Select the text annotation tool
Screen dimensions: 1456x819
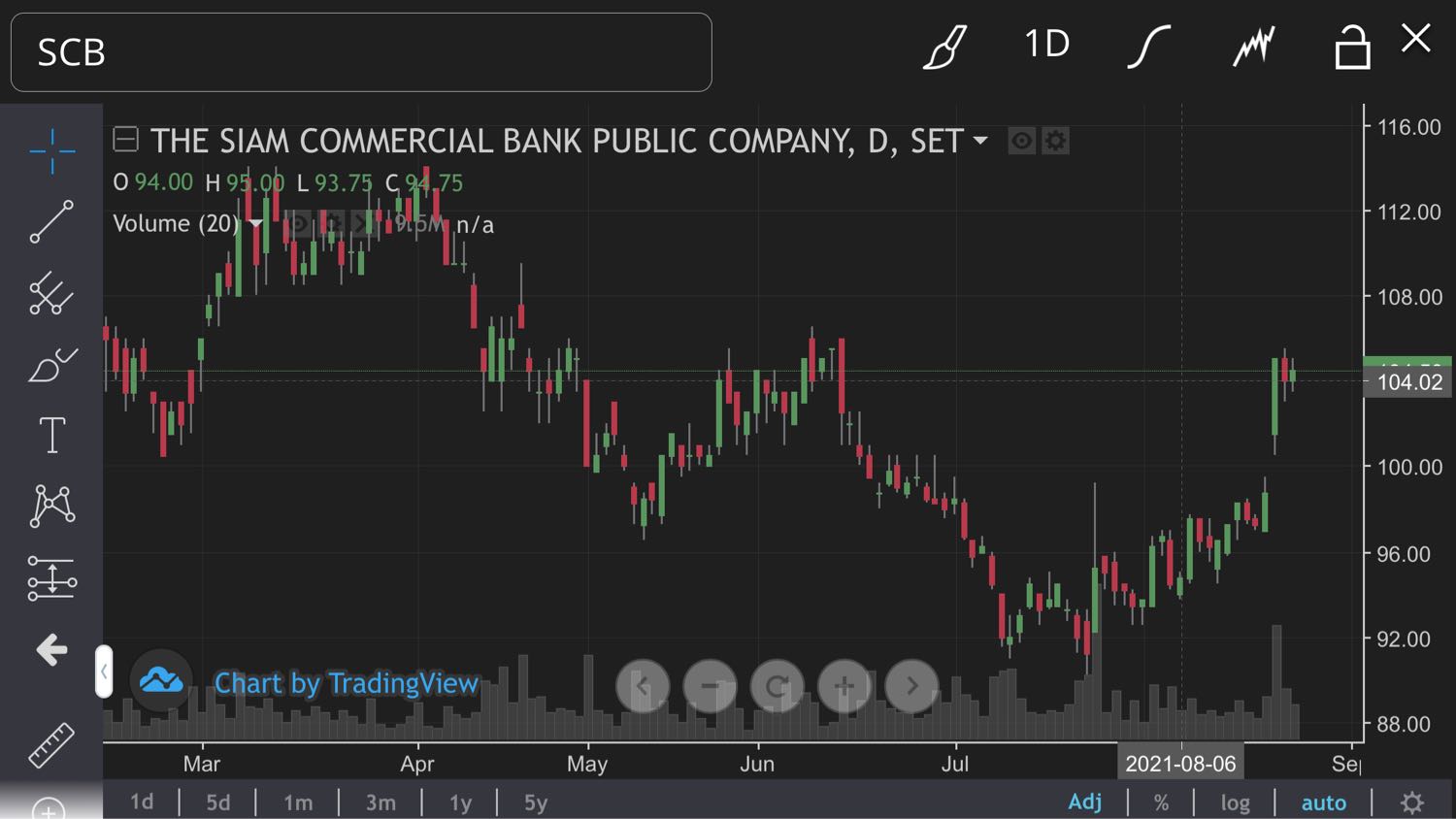pos(52,435)
